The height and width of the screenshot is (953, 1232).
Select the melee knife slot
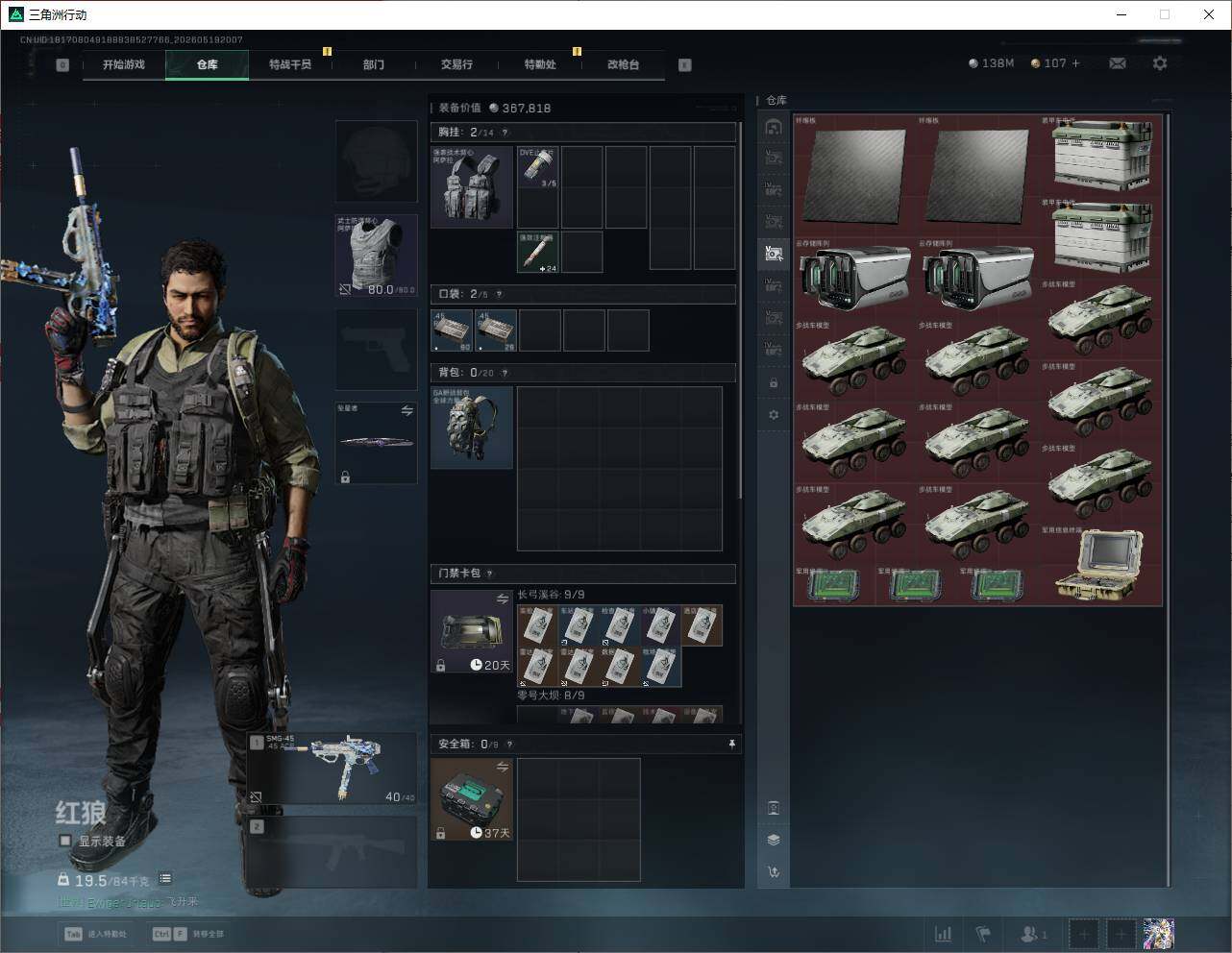tap(377, 443)
